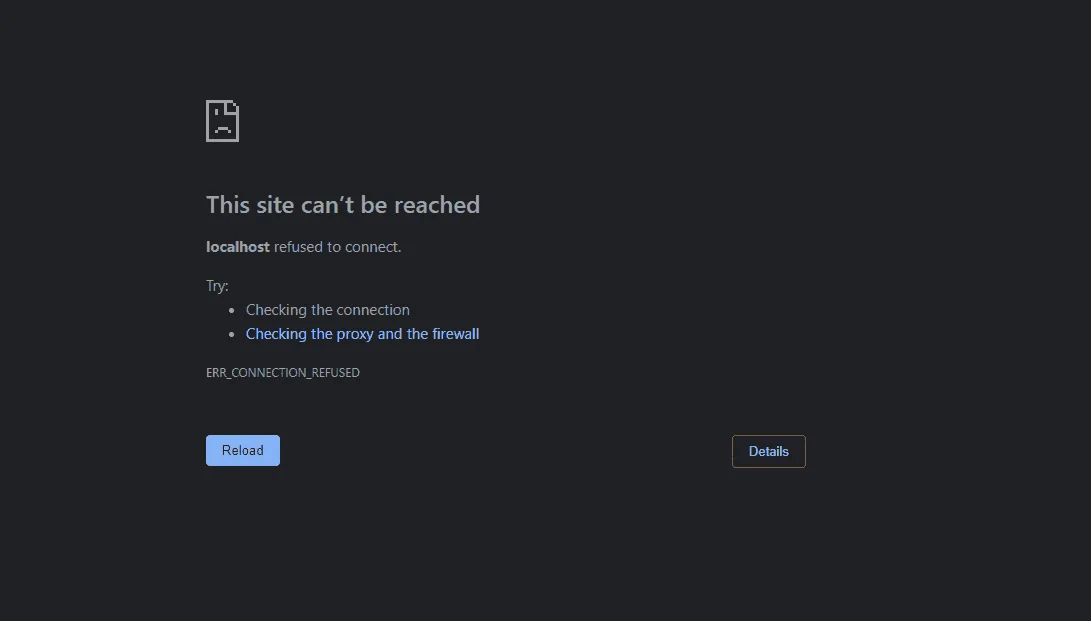Viewport: 1091px width, 621px height.
Task: Click the bullet before the proxy link
Action: (232, 334)
